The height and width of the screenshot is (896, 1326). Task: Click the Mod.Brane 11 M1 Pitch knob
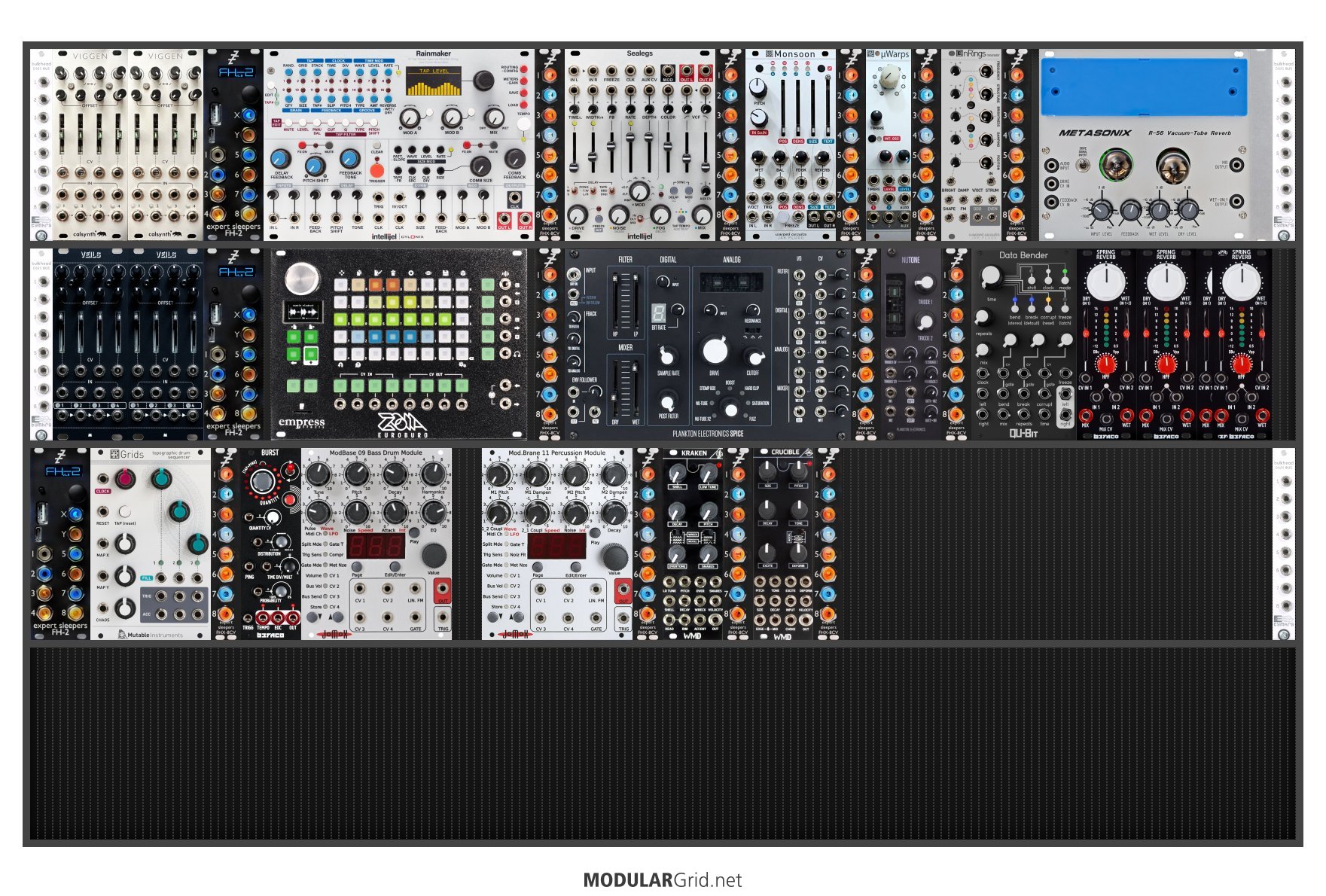tap(498, 474)
